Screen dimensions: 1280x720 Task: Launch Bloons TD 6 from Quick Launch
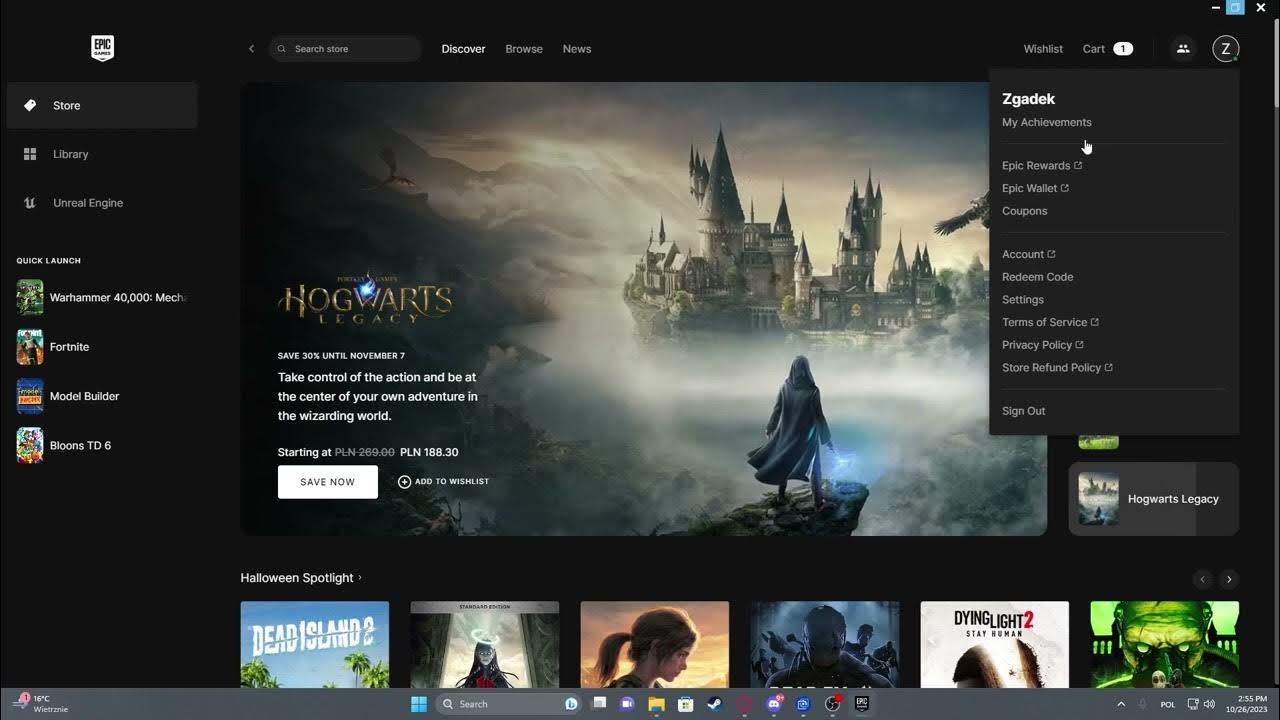tap(80, 445)
